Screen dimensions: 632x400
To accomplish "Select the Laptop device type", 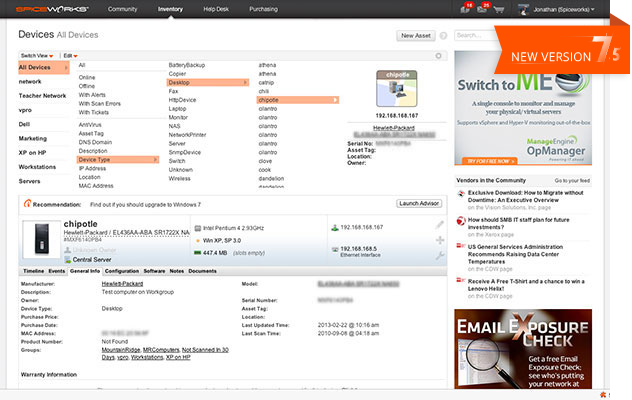I will point(177,109).
